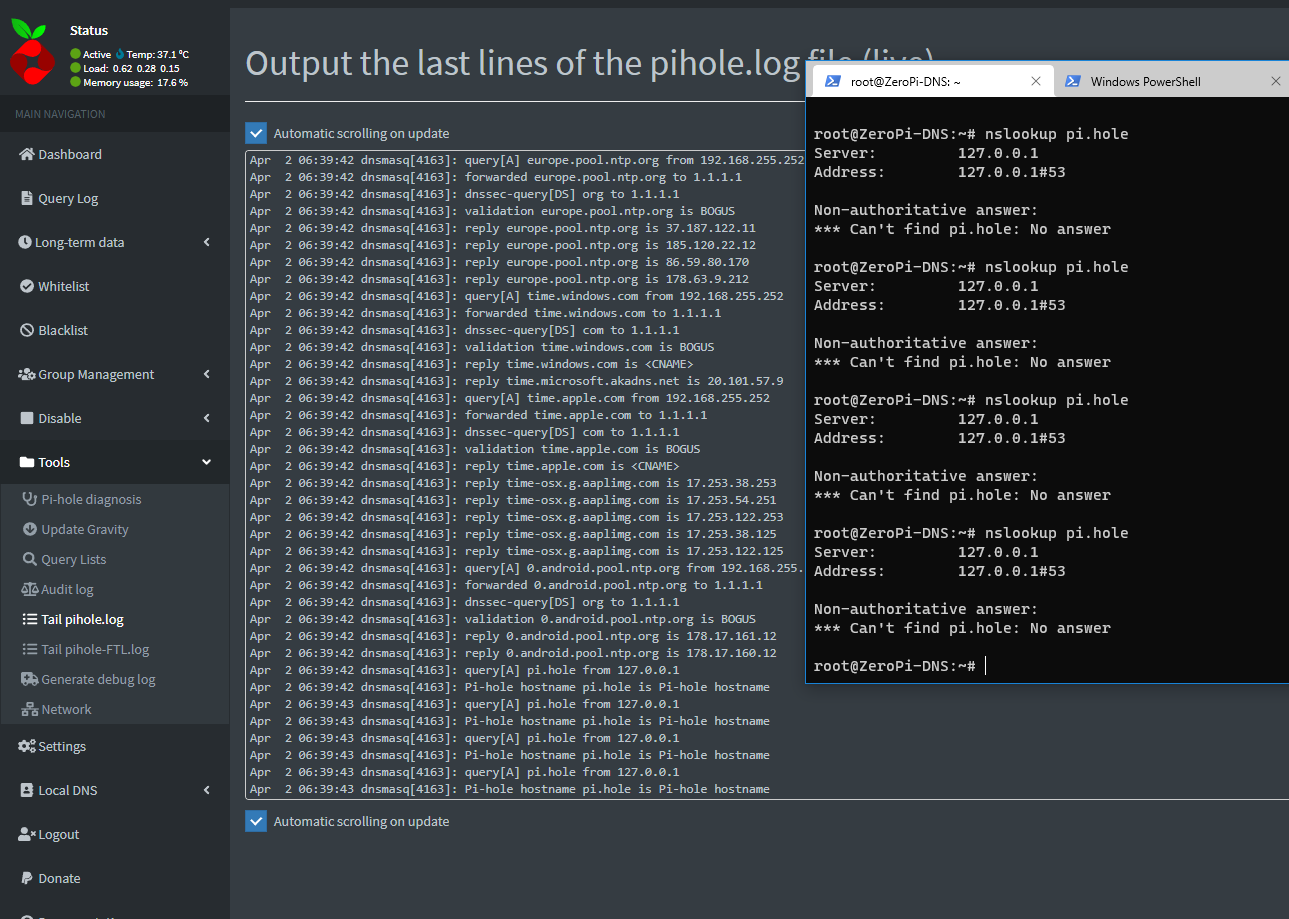This screenshot has height=919, width=1289.
Task: Click the Whitelist check-circle icon
Action: pos(27,286)
